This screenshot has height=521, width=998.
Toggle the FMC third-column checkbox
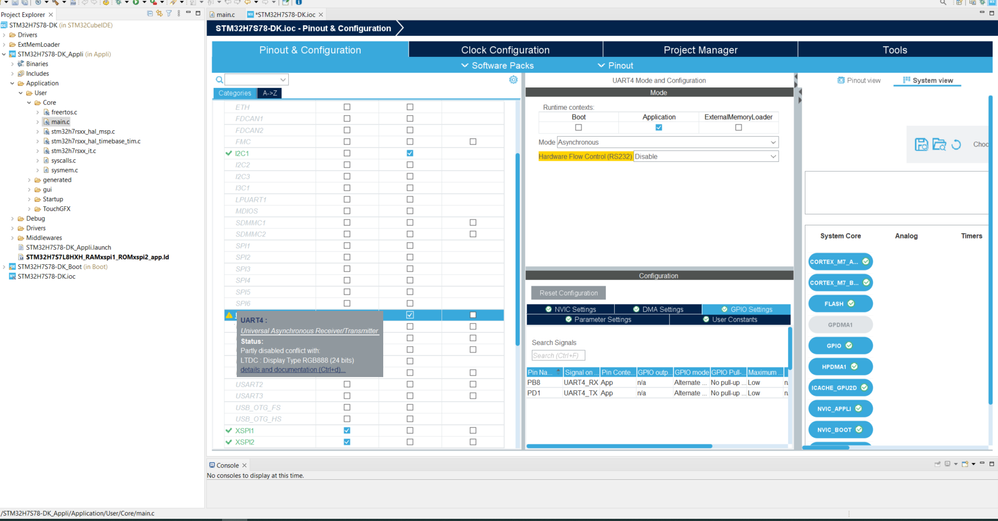(473, 142)
